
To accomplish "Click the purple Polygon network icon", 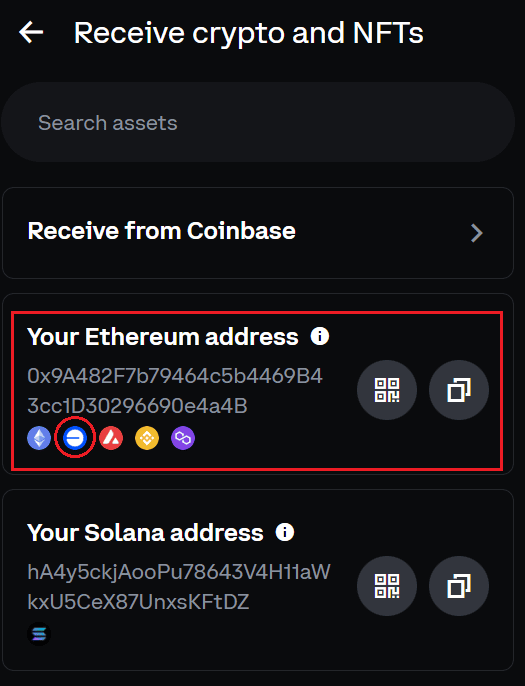I will point(182,438).
